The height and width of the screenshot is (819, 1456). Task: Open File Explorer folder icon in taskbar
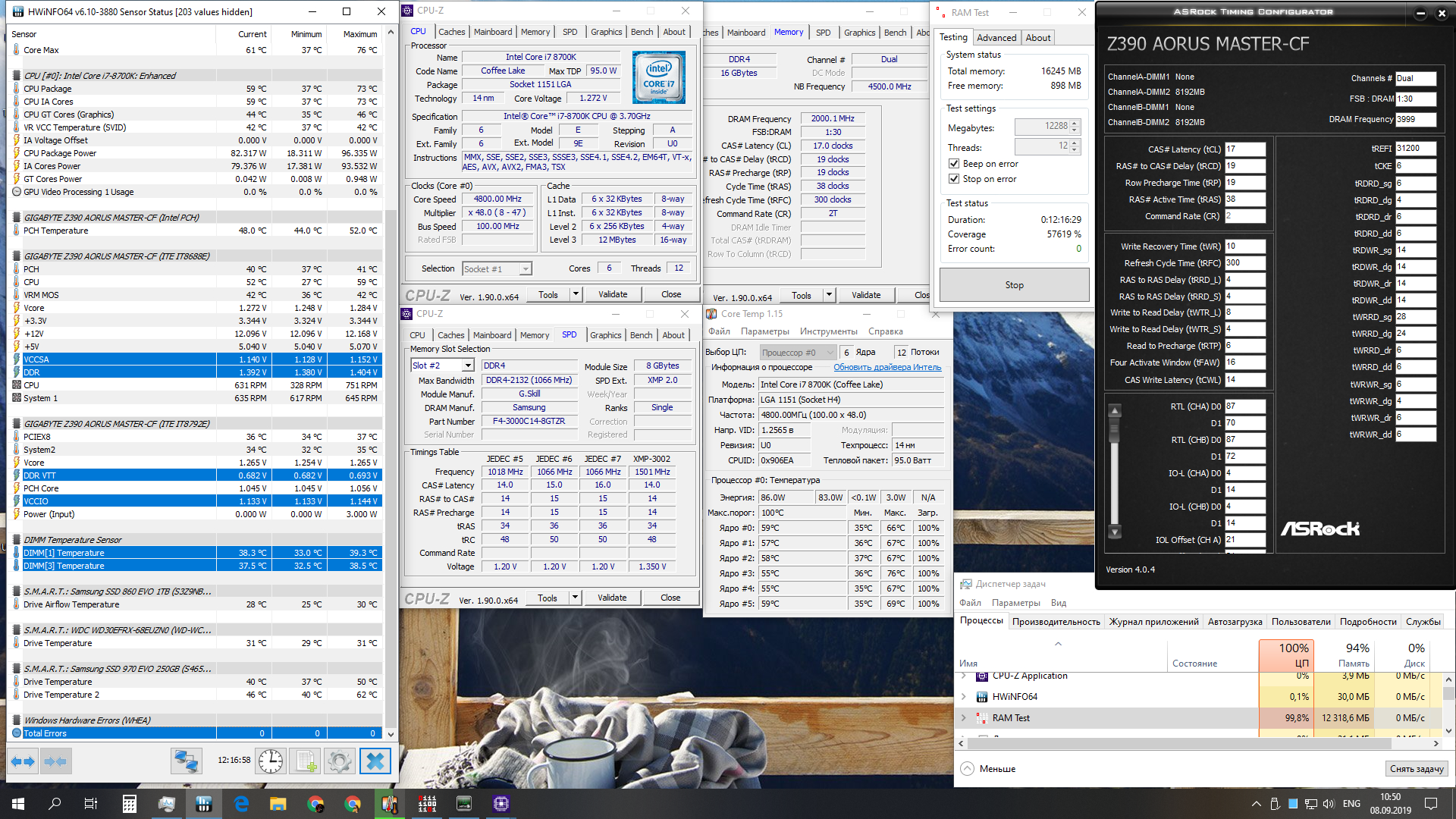tap(278, 804)
